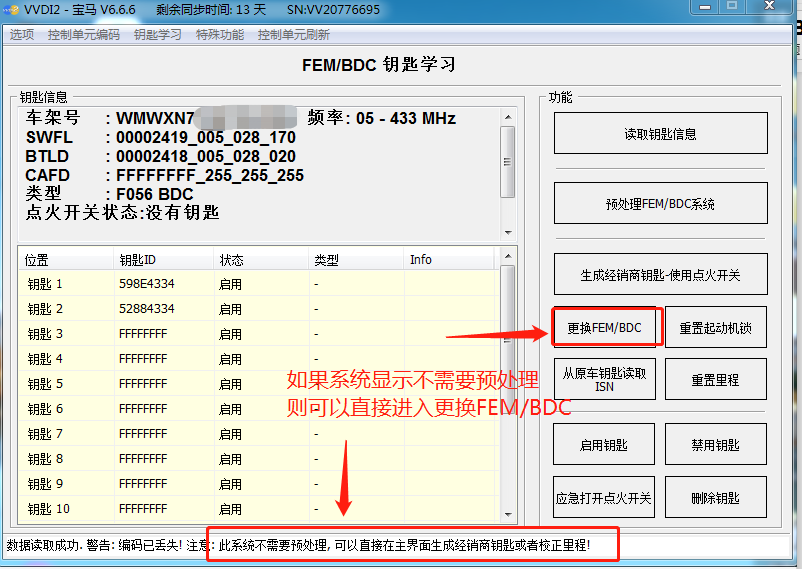This screenshot has height=569, width=802.
Task: Open the 控制单元编码 menu
Action: [x=83, y=35]
